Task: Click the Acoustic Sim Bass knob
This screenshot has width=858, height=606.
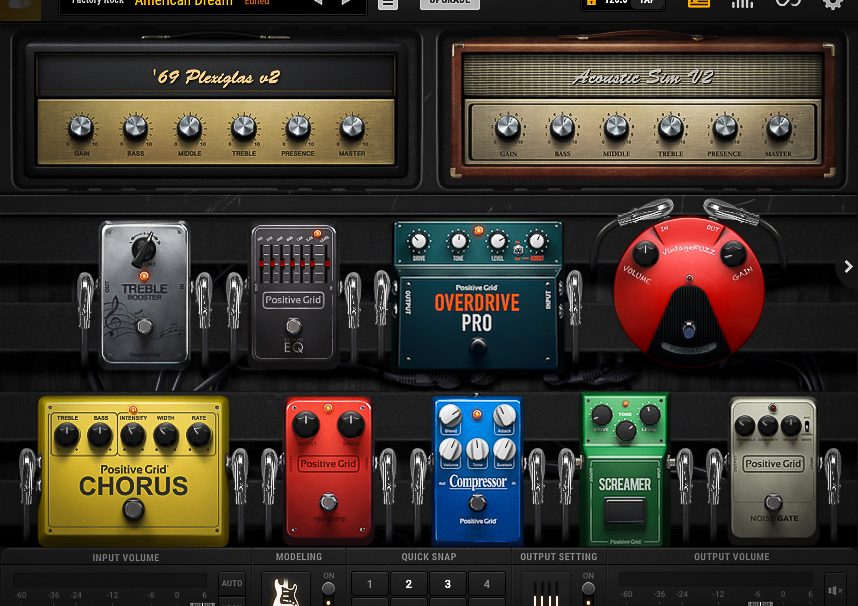Action: pos(562,128)
